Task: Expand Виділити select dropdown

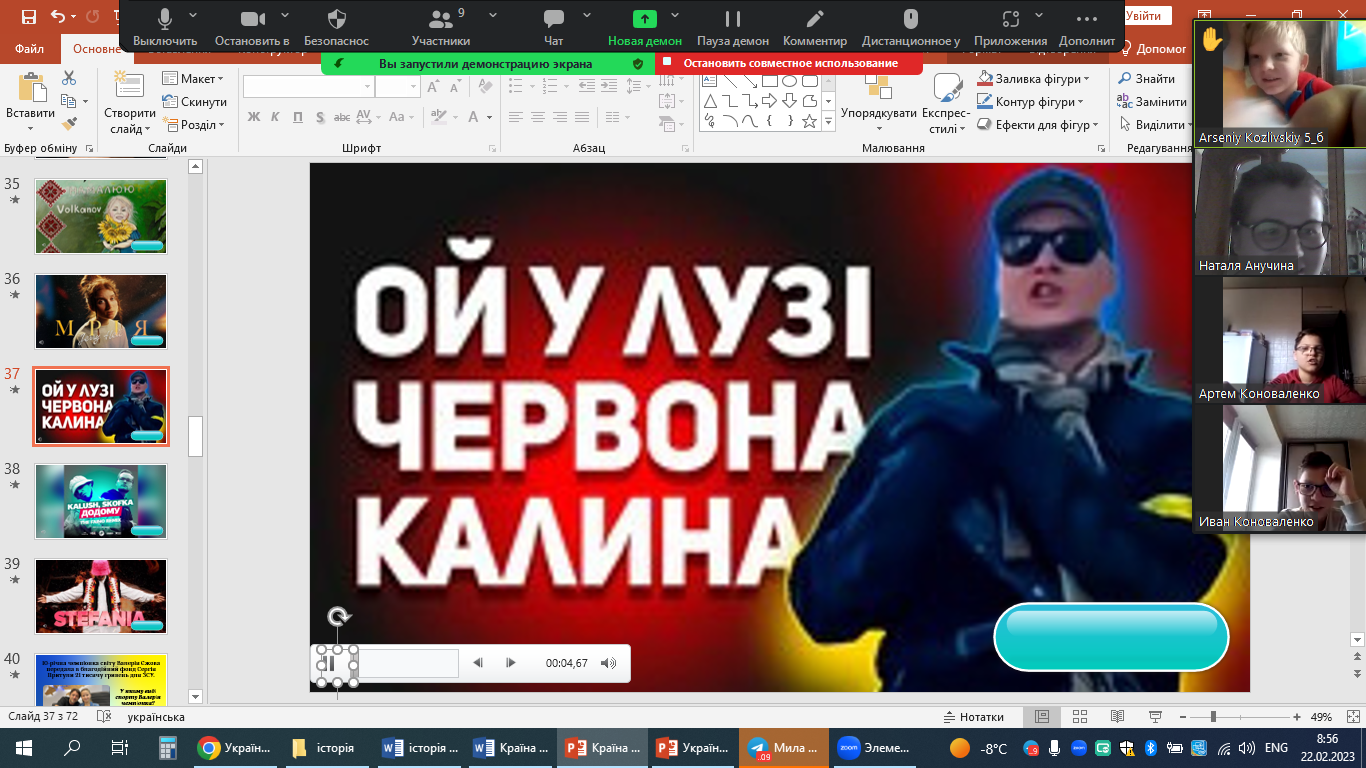Action: point(1153,124)
